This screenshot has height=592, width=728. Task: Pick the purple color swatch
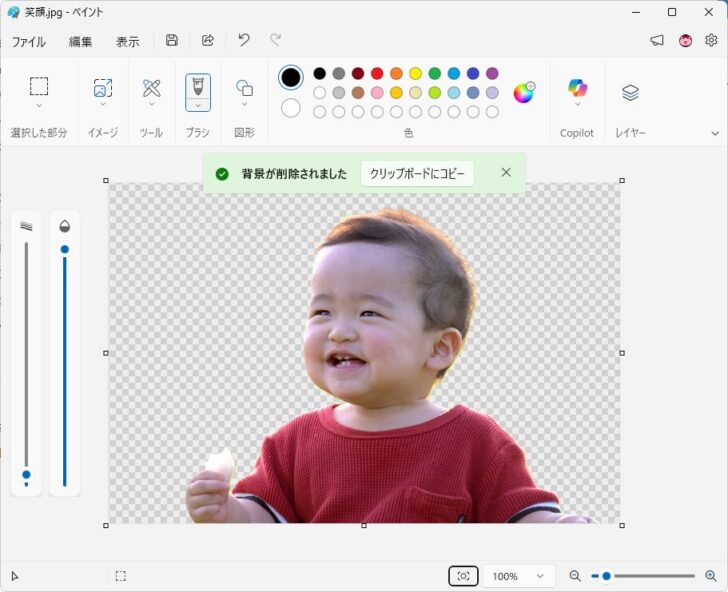tap(492, 73)
